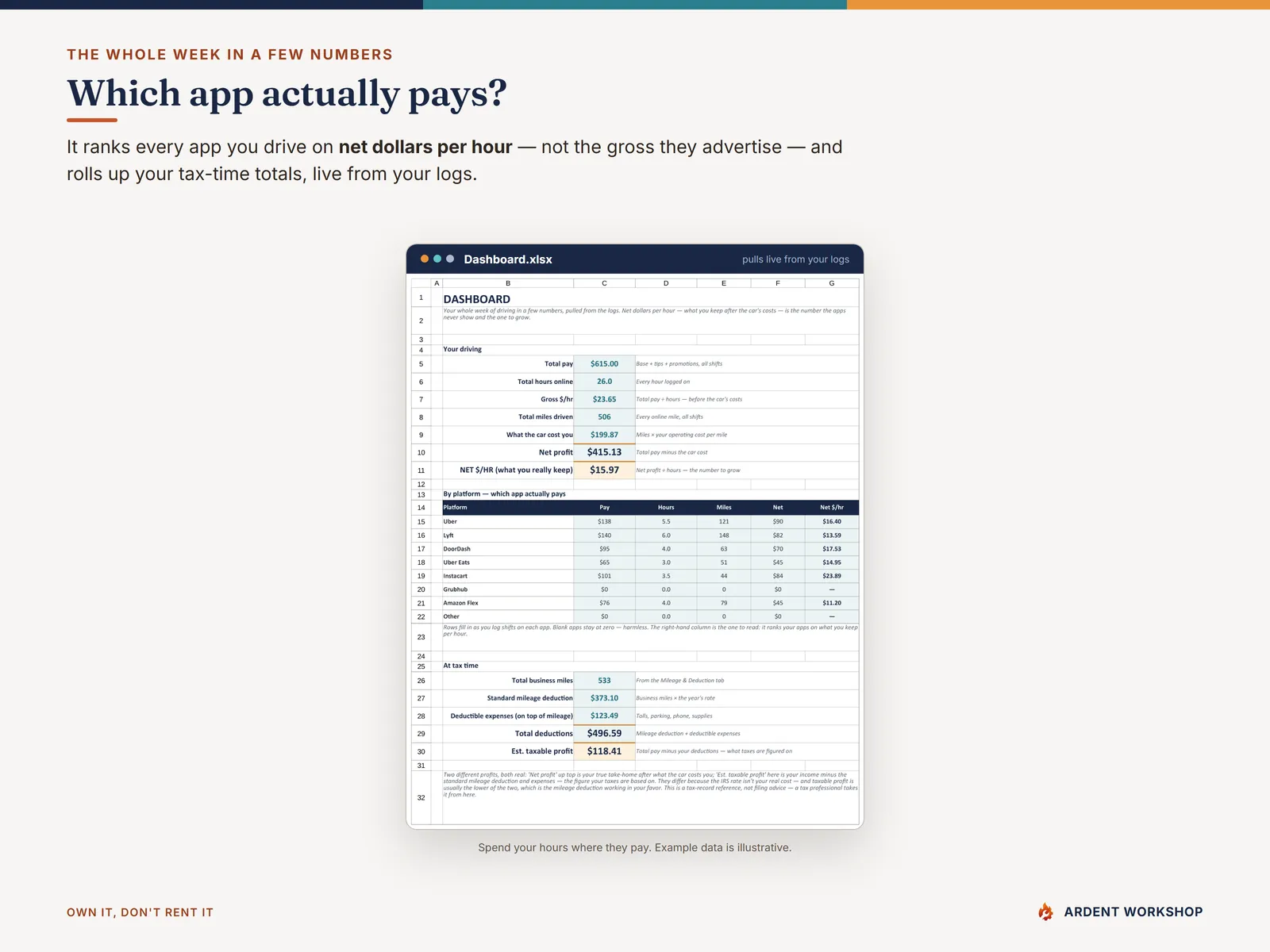Click the 'At tax time' section heading
The width and height of the screenshot is (1270, 952).
(x=460, y=666)
